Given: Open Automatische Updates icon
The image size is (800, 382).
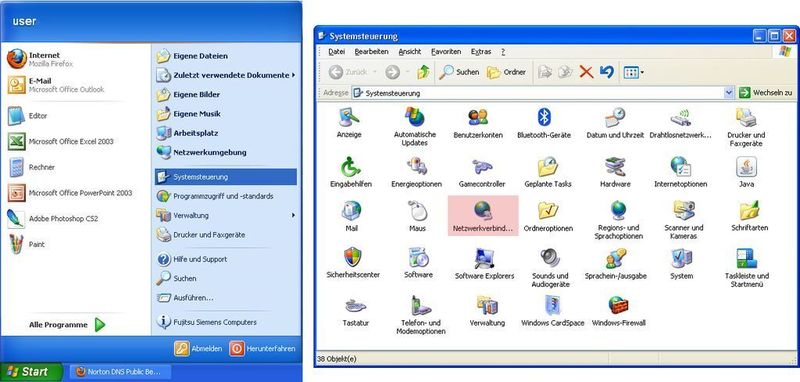Looking at the screenshot, I should 415,126.
